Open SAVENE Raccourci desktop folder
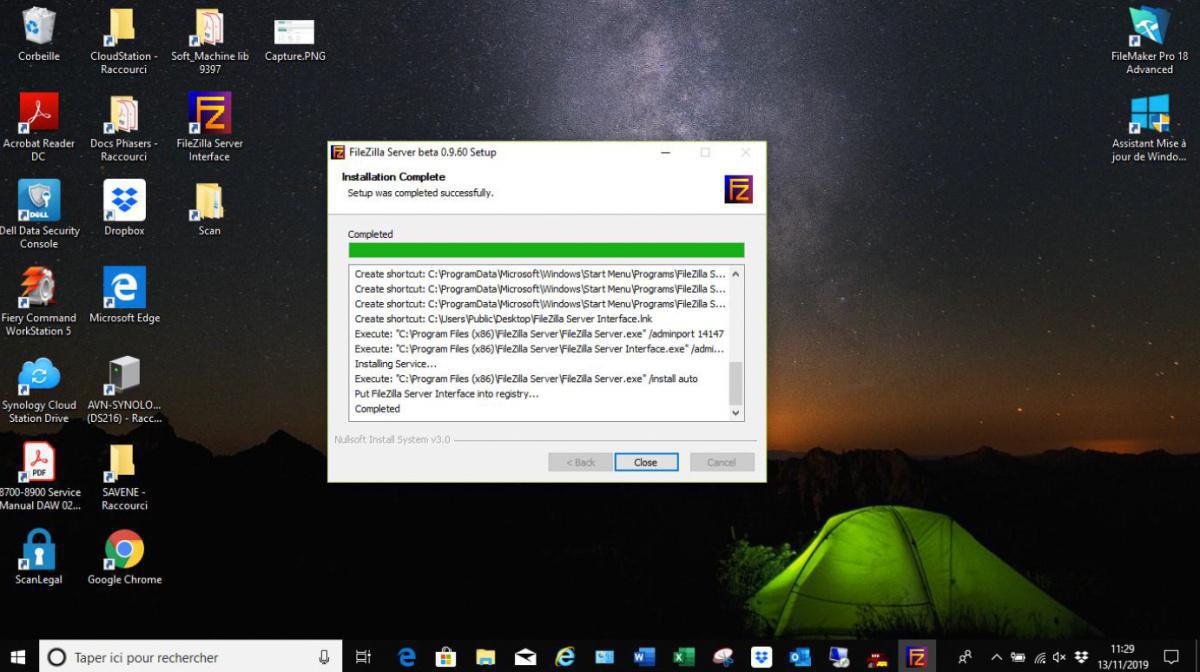Viewport: 1200px width, 672px height. coord(124,476)
